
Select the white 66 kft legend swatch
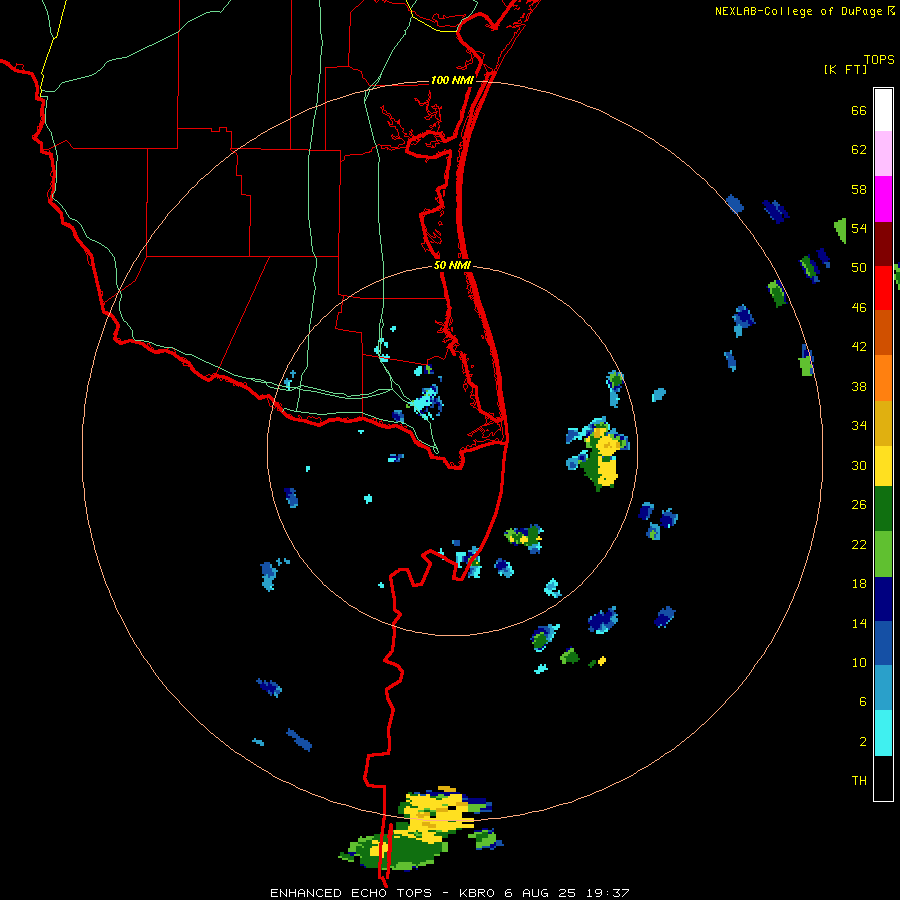click(883, 110)
